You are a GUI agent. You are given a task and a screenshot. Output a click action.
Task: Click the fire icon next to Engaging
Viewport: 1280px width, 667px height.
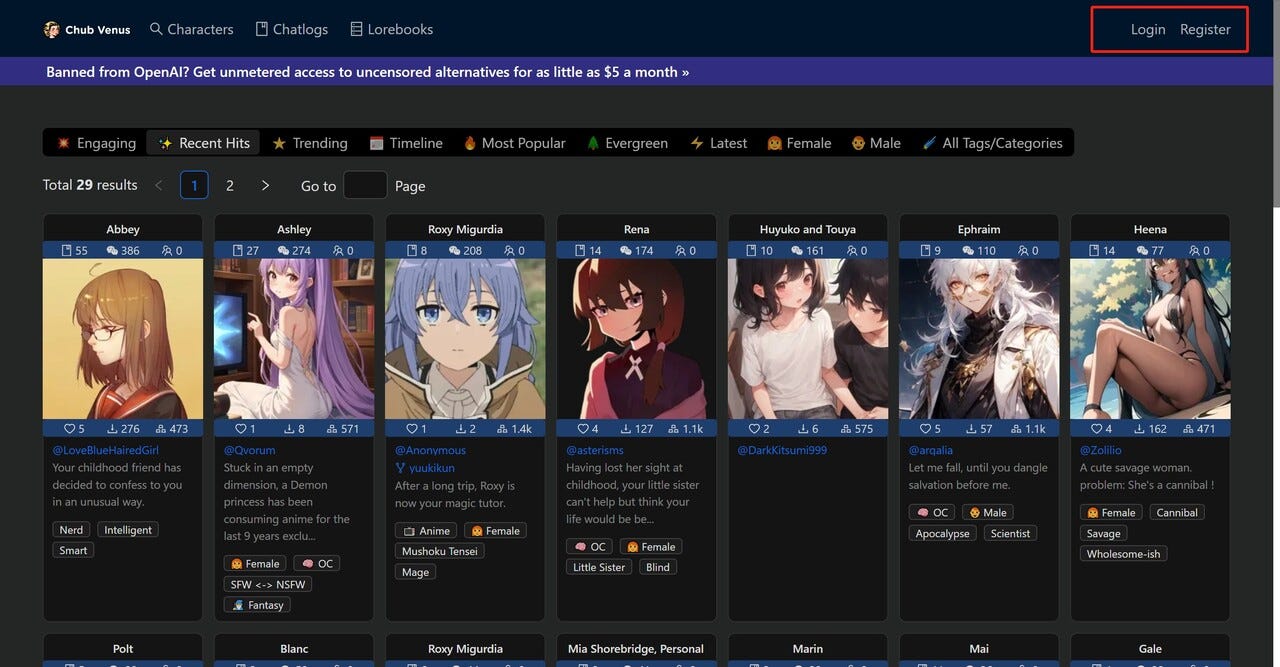(x=62, y=143)
